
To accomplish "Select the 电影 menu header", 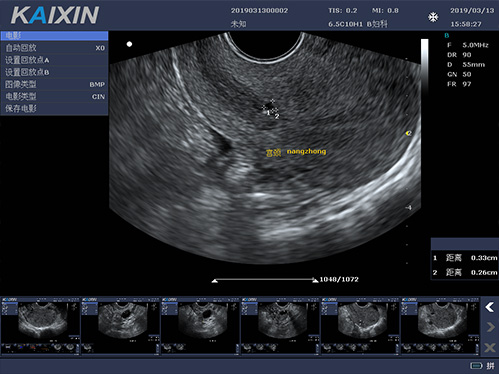I will tap(54, 36).
